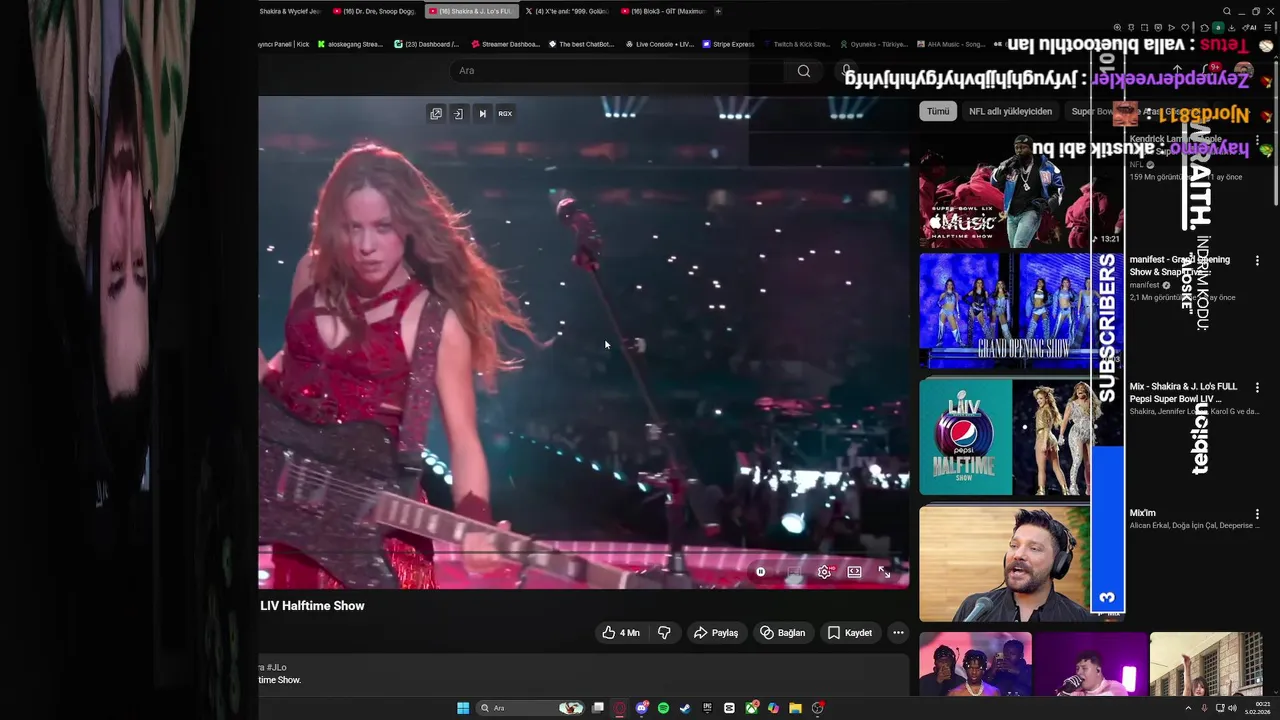
Task: Click the #JLo hashtag in the description
Action: 276,667
